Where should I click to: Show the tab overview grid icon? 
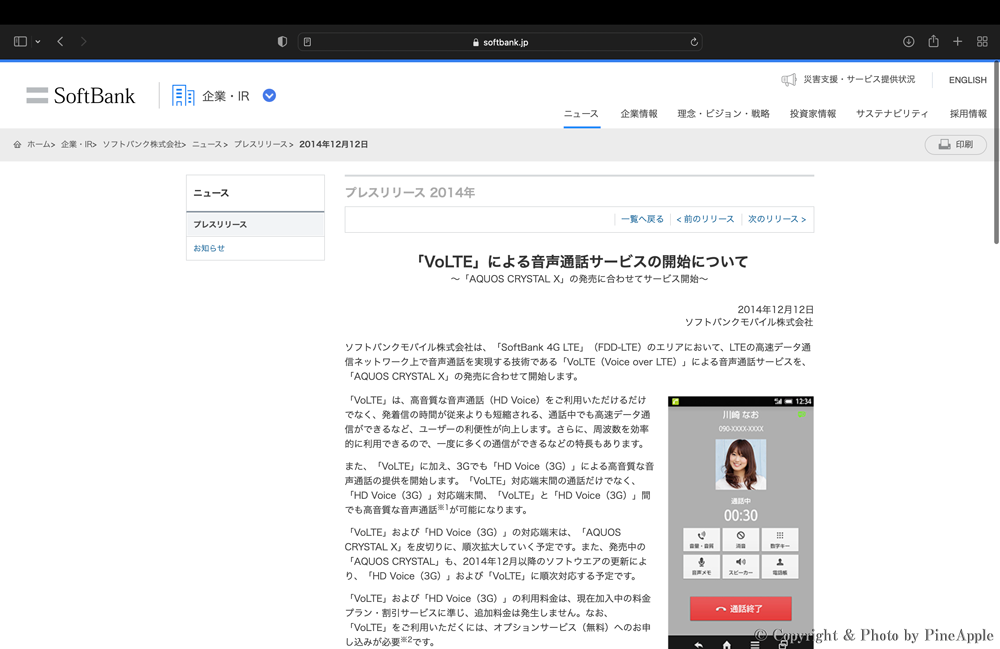981,41
